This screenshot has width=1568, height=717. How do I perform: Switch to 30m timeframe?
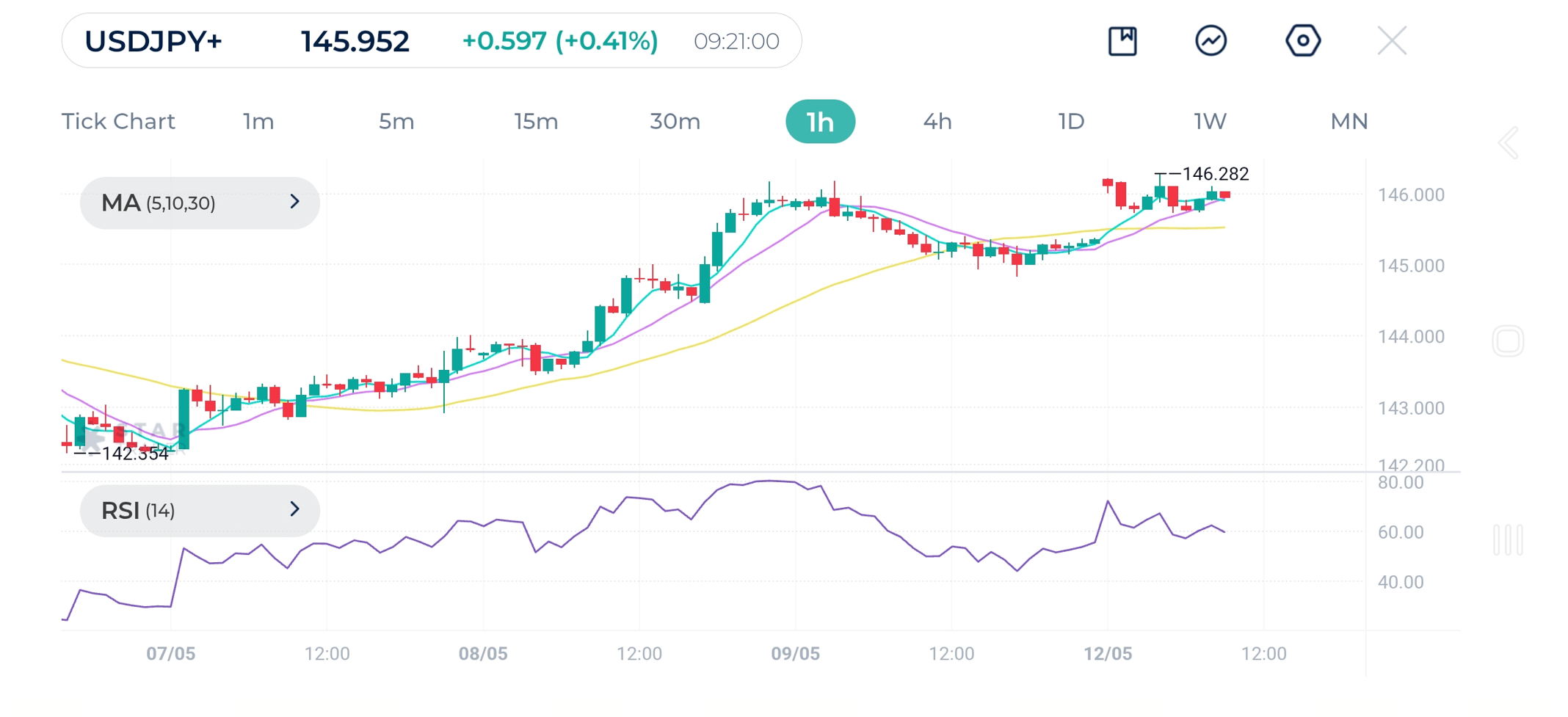(675, 121)
